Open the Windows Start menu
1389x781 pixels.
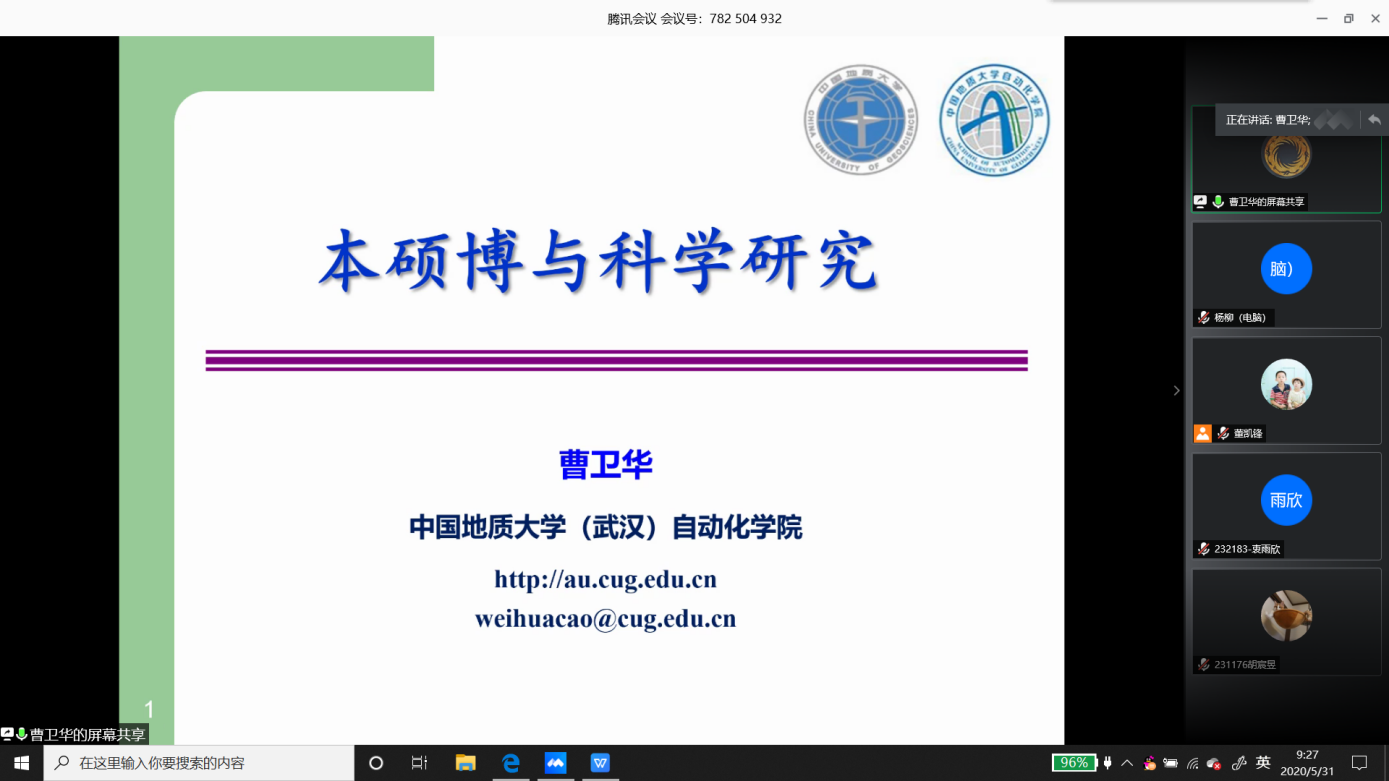21,763
